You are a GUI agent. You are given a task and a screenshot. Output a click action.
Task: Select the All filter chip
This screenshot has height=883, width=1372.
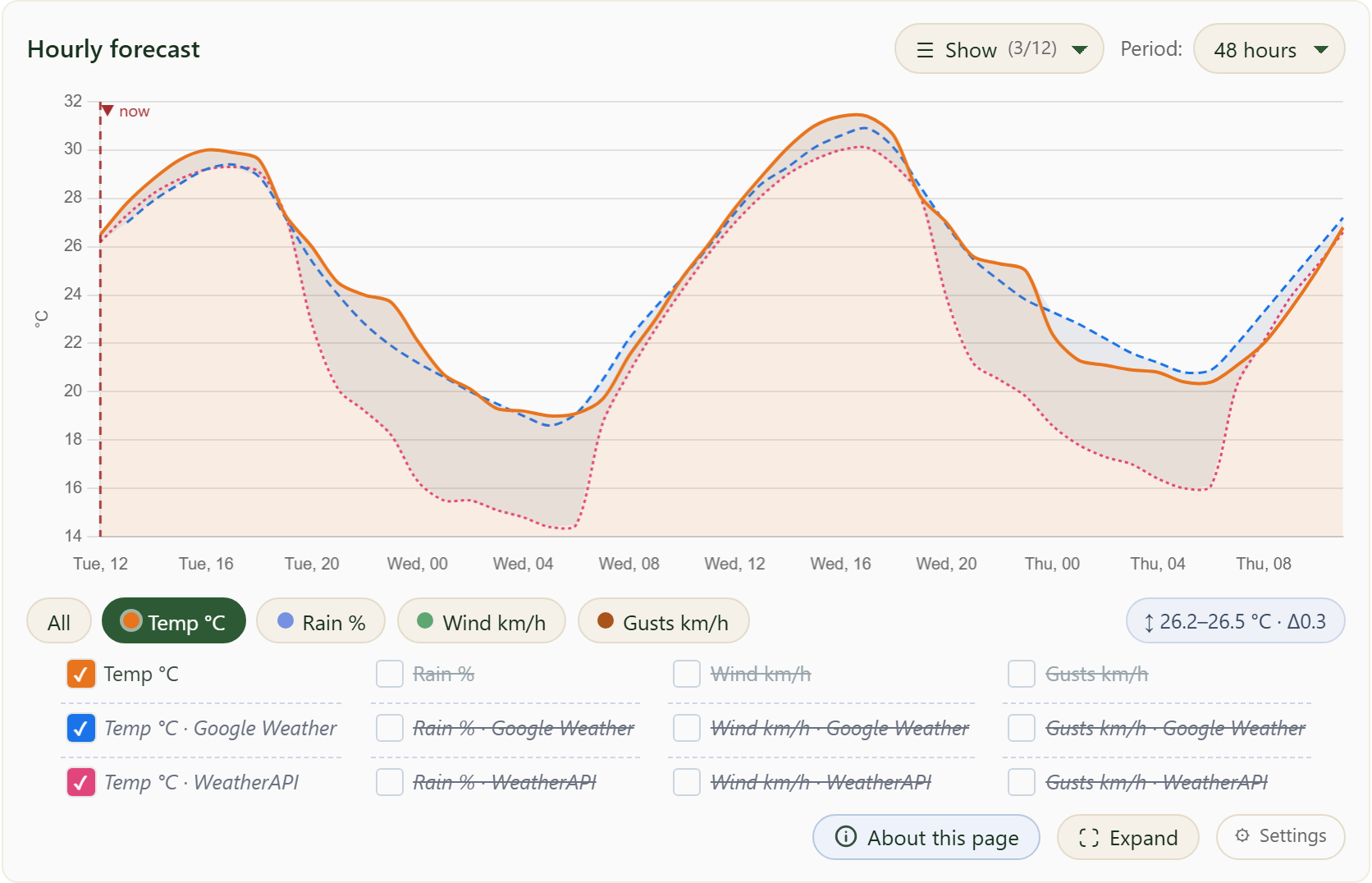tap(59, 621)
